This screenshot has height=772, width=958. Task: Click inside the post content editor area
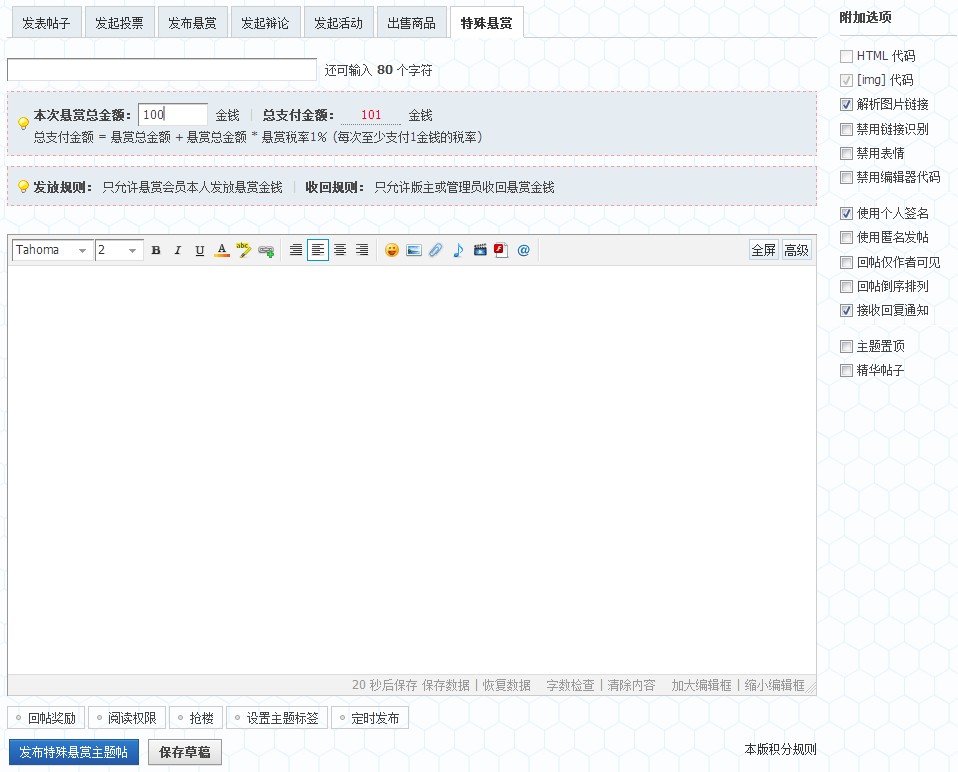(x=412, y=469)
